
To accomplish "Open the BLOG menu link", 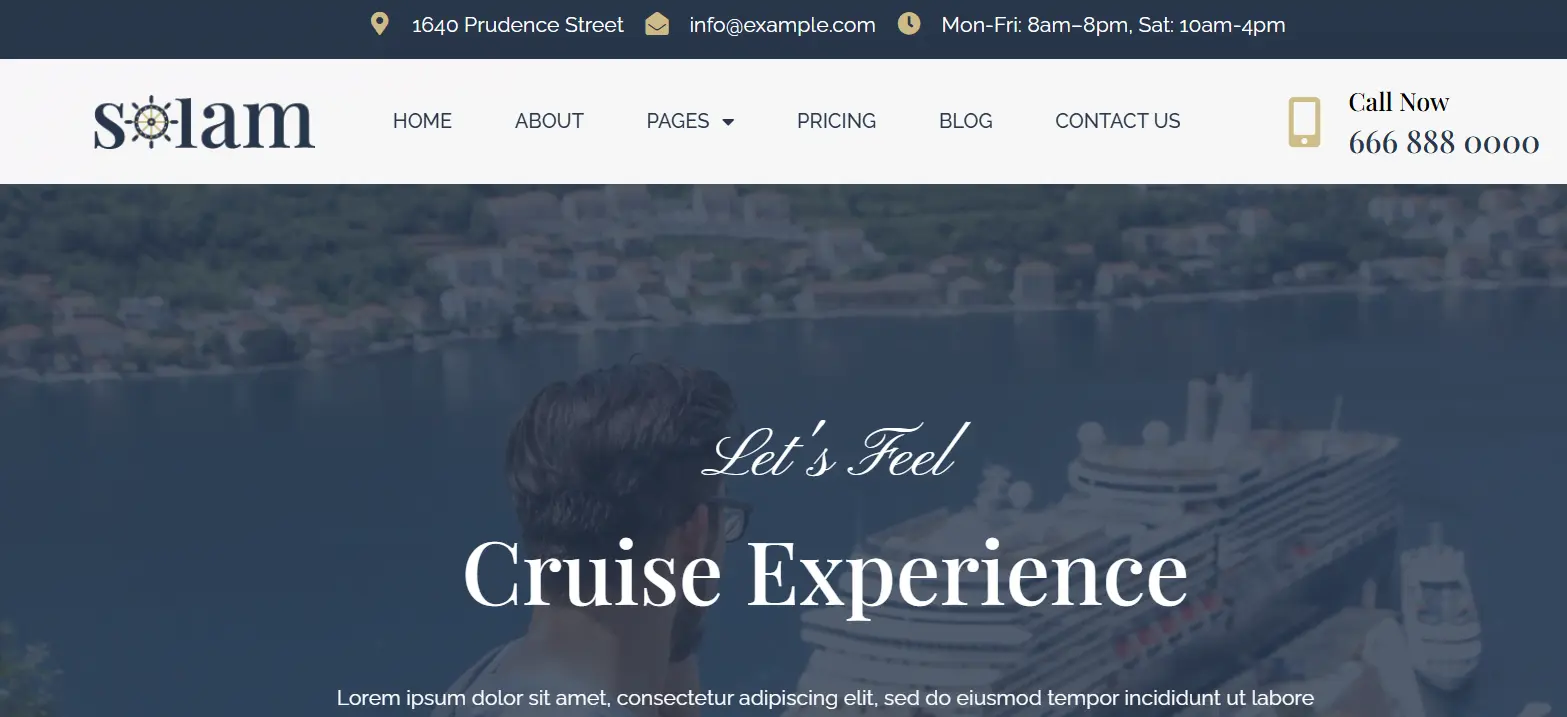I will point(965,121).
